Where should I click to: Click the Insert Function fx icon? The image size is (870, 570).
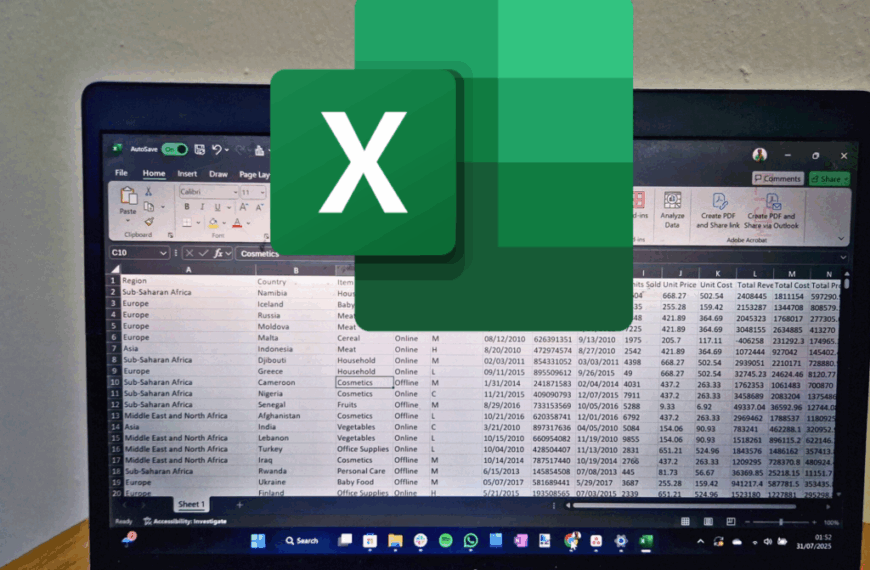219,253
